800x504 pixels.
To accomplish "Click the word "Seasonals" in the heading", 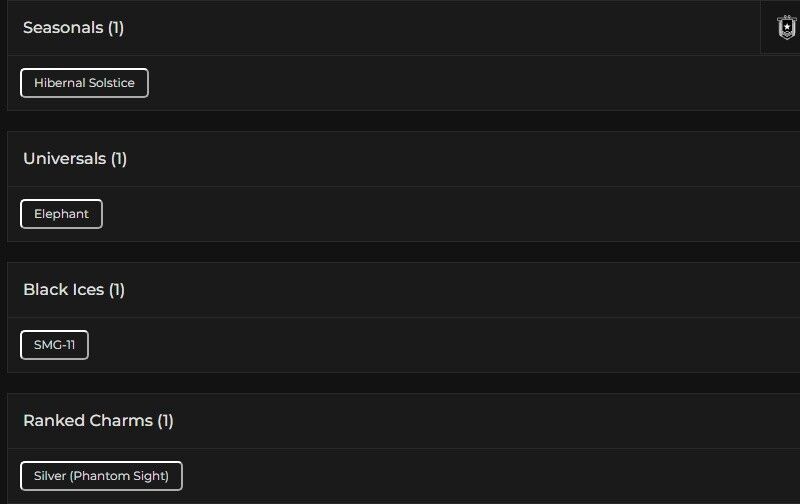I will pos(63,28).
